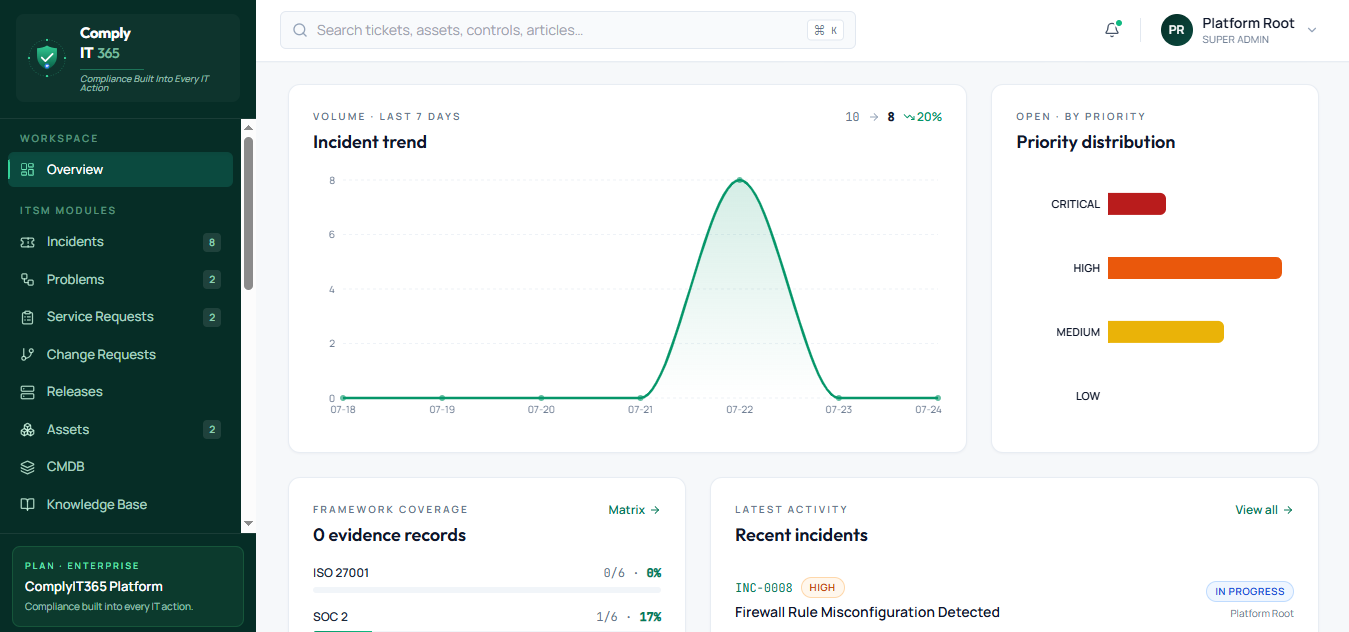Screen dimensions: 1349x632
Task: Click the ISO 27001 framework label
Action: click(x=341, y=573)
